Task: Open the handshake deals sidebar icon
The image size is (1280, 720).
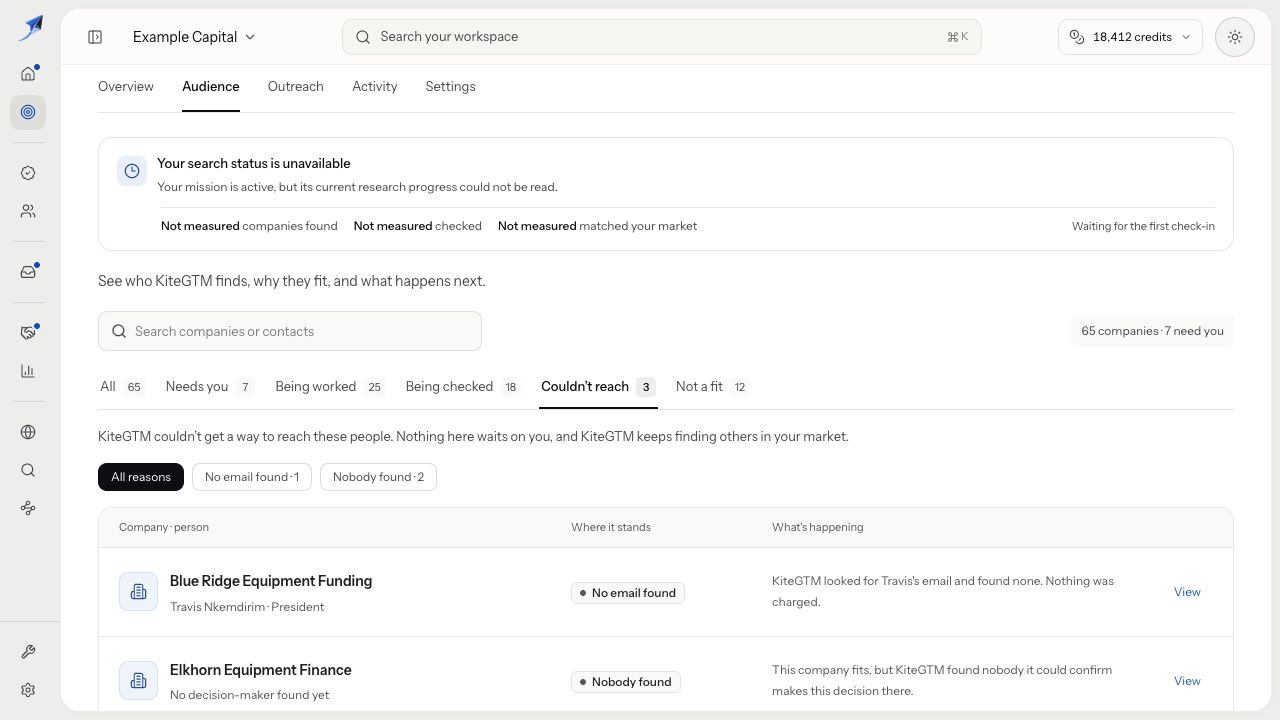Action: click(28, 333)
